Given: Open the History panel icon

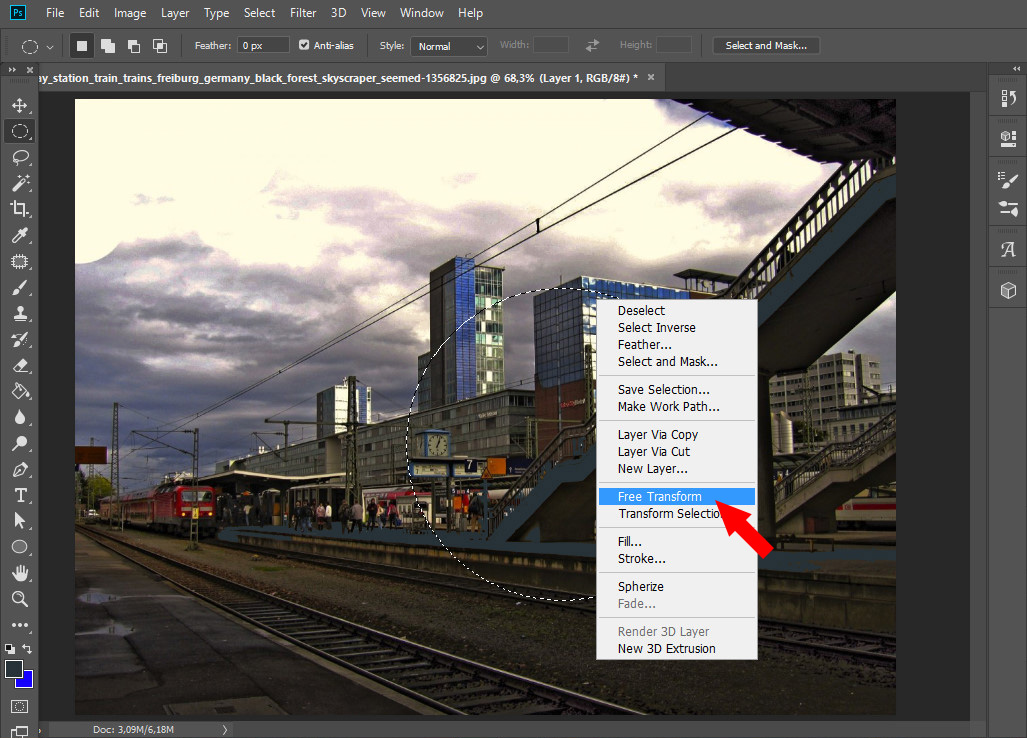Looking at the screenshot, I should (1007, 98).
